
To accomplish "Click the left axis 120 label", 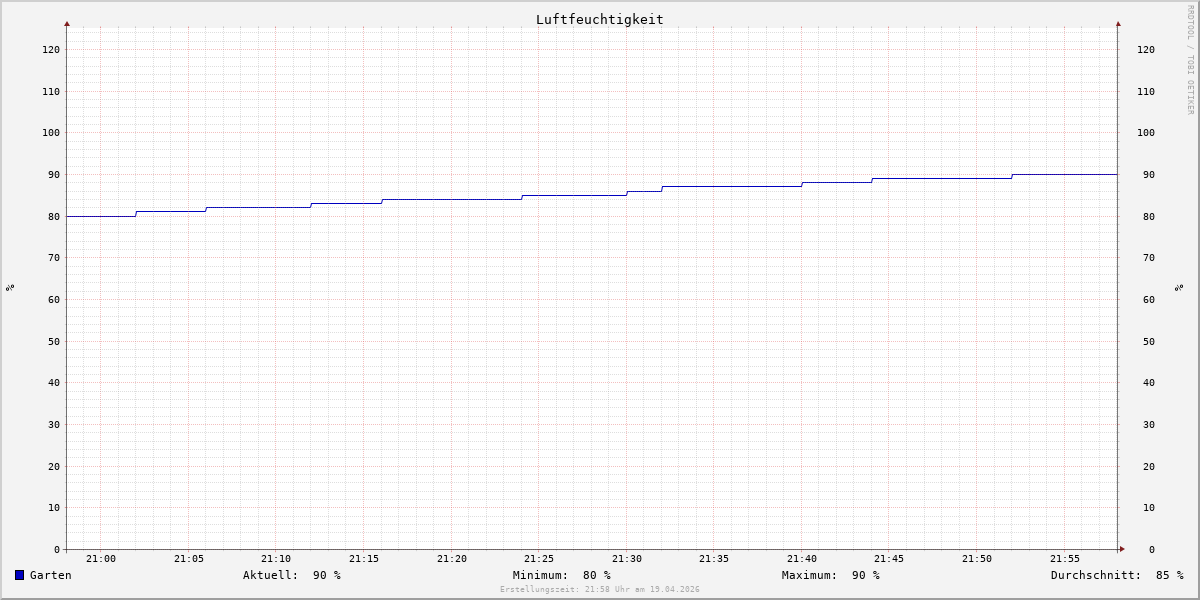I will click(x=51, y=49).
